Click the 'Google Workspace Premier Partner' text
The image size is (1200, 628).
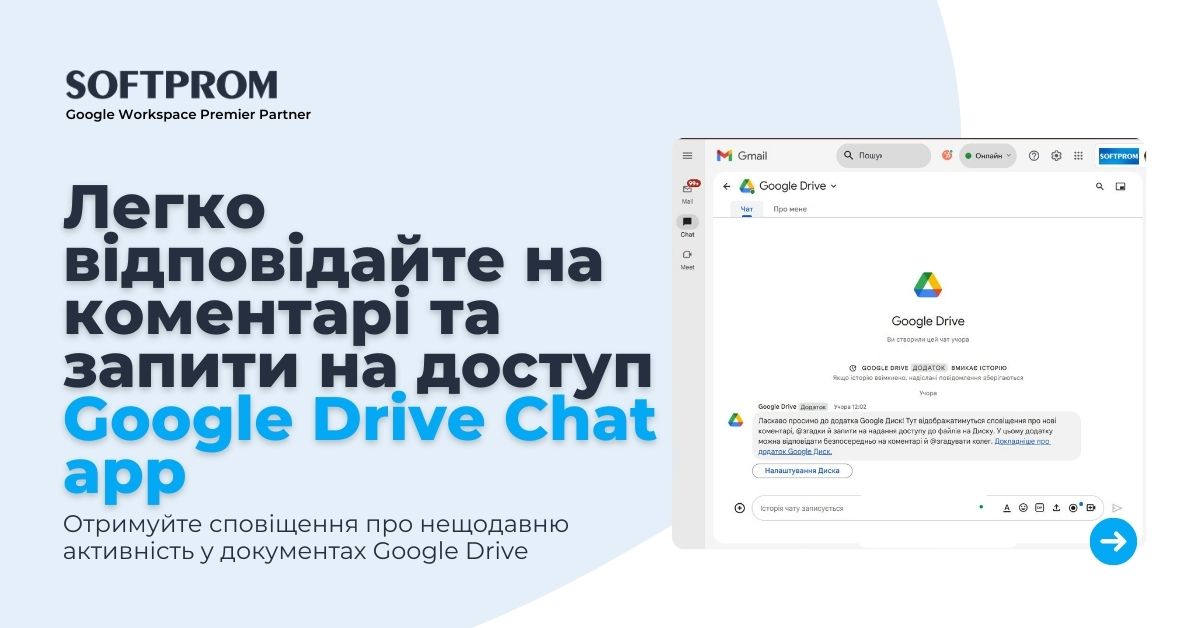pos(188,114)
